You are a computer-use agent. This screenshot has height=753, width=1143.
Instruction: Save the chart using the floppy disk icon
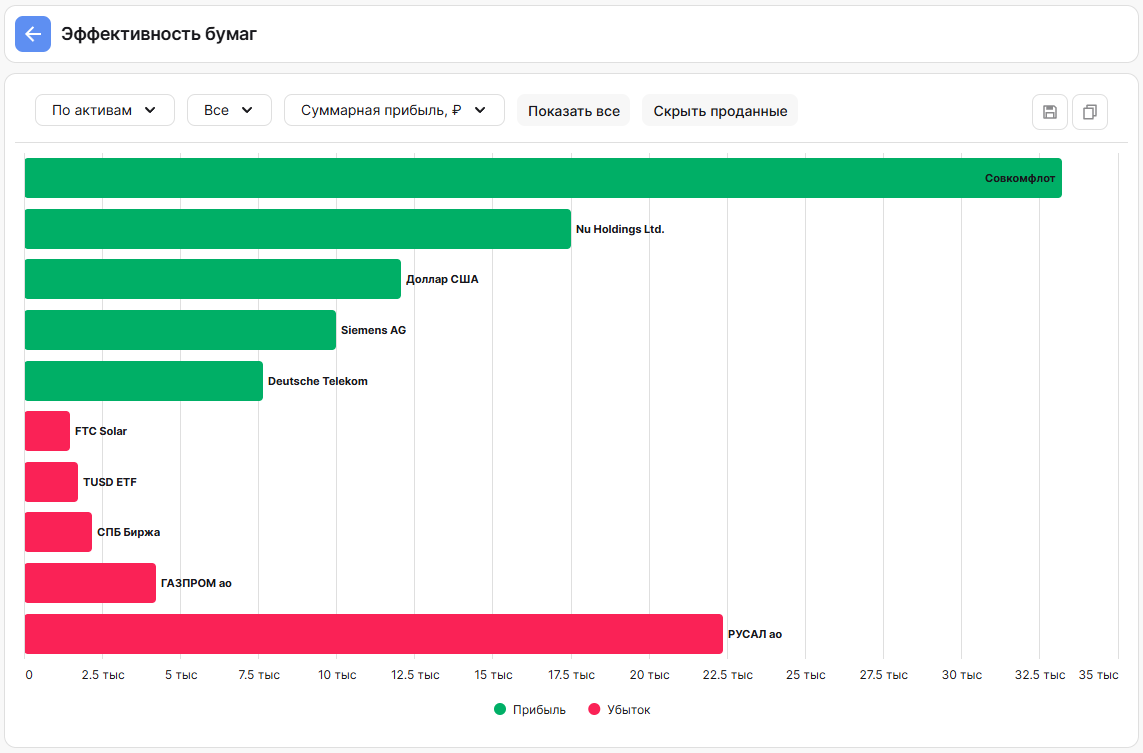click(x=1050, y=112)
